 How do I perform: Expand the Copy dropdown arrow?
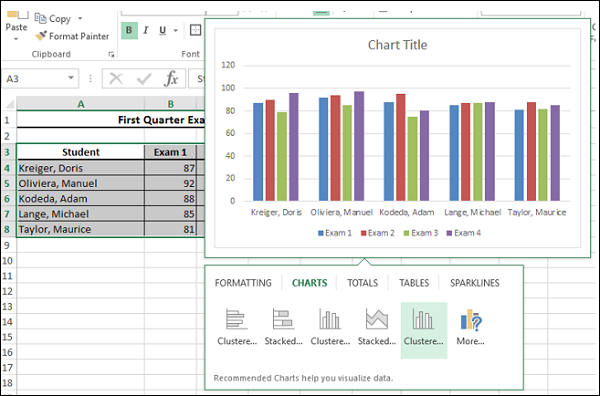(80, 18)
